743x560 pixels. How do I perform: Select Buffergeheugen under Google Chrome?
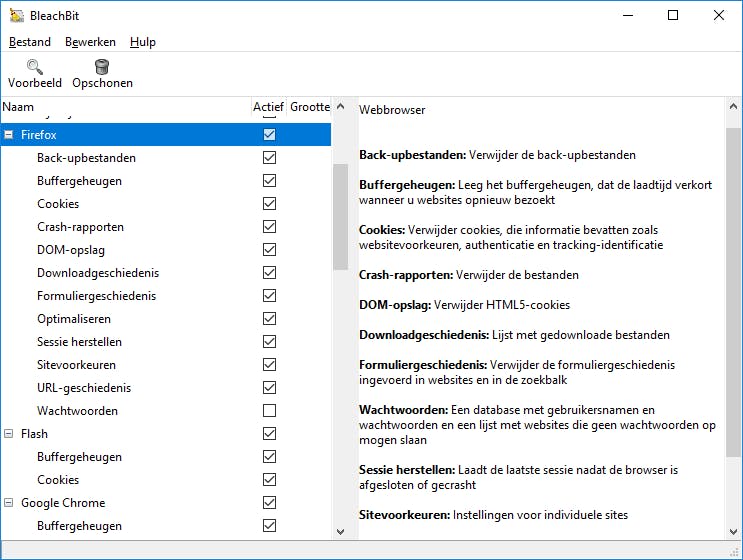point(166,525)
